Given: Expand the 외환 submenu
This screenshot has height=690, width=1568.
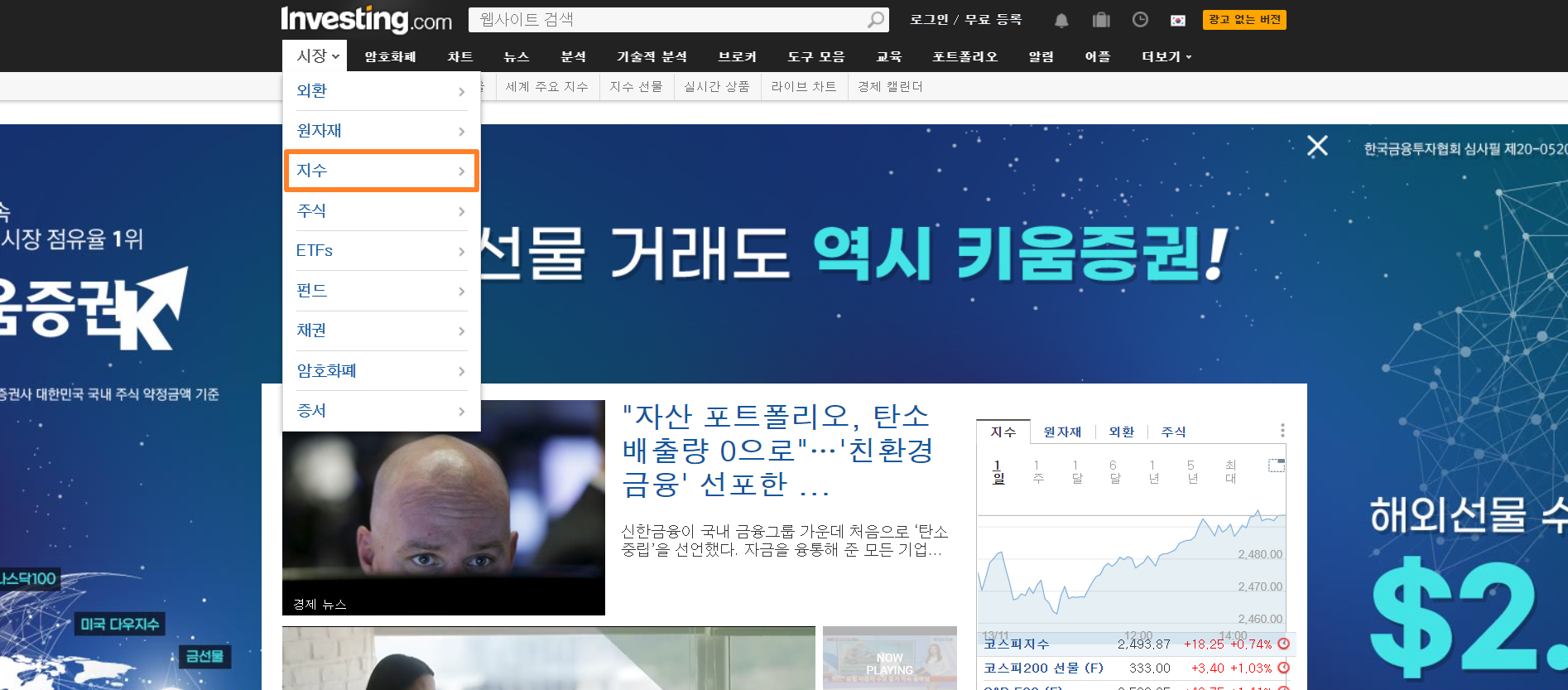Looking at the screenshot, I should 382,91.
